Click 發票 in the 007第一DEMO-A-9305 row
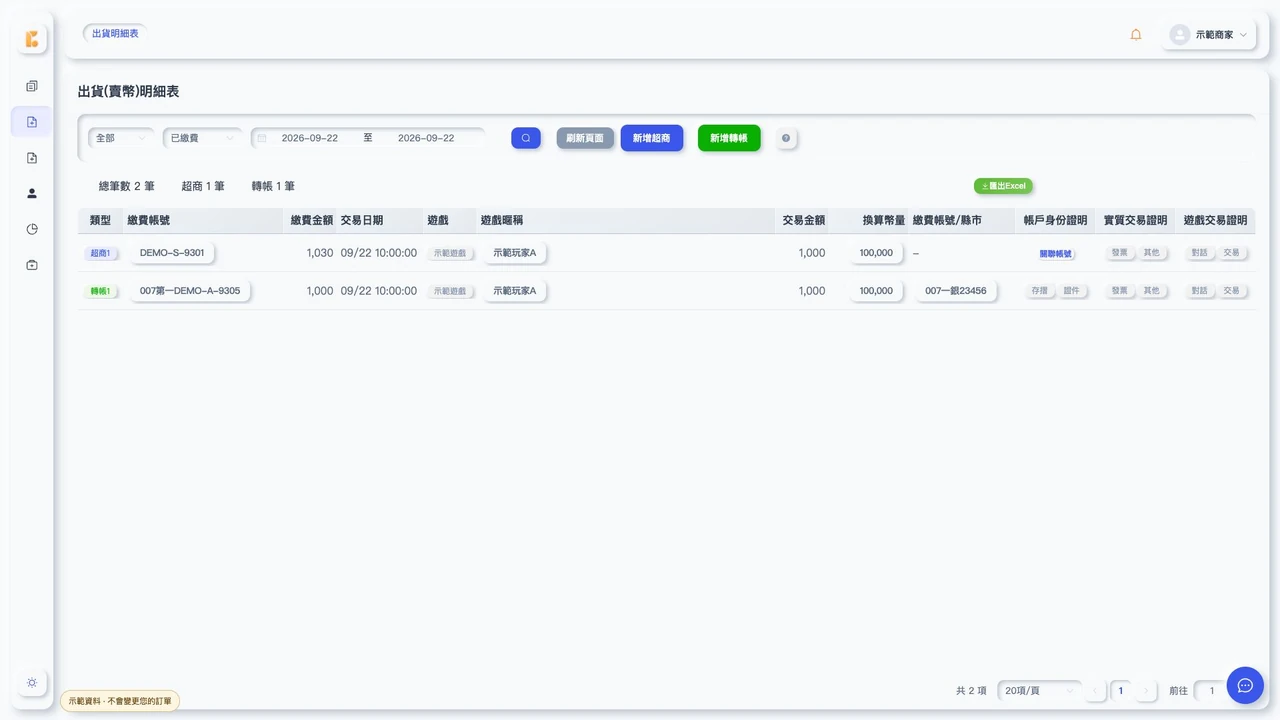1280x720 pixels. pyautogui.click(x=1119, y=291)
